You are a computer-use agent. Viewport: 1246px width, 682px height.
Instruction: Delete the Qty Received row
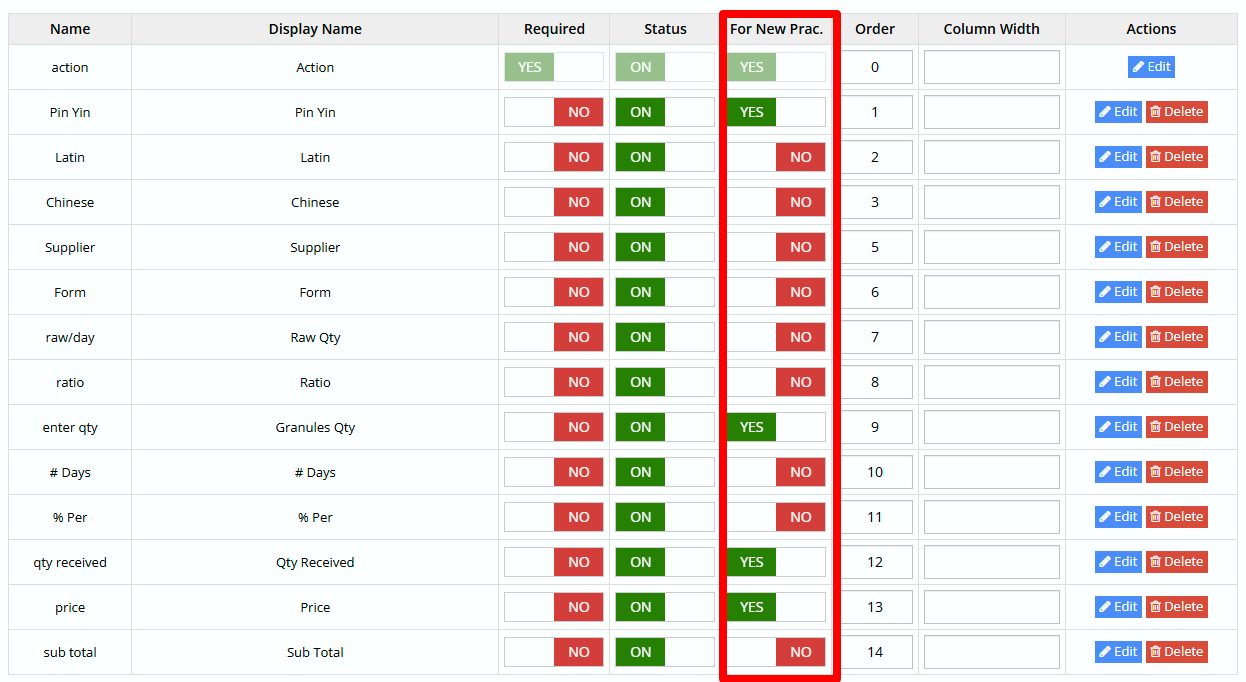pyautogui.click(x=1176, y=562)
